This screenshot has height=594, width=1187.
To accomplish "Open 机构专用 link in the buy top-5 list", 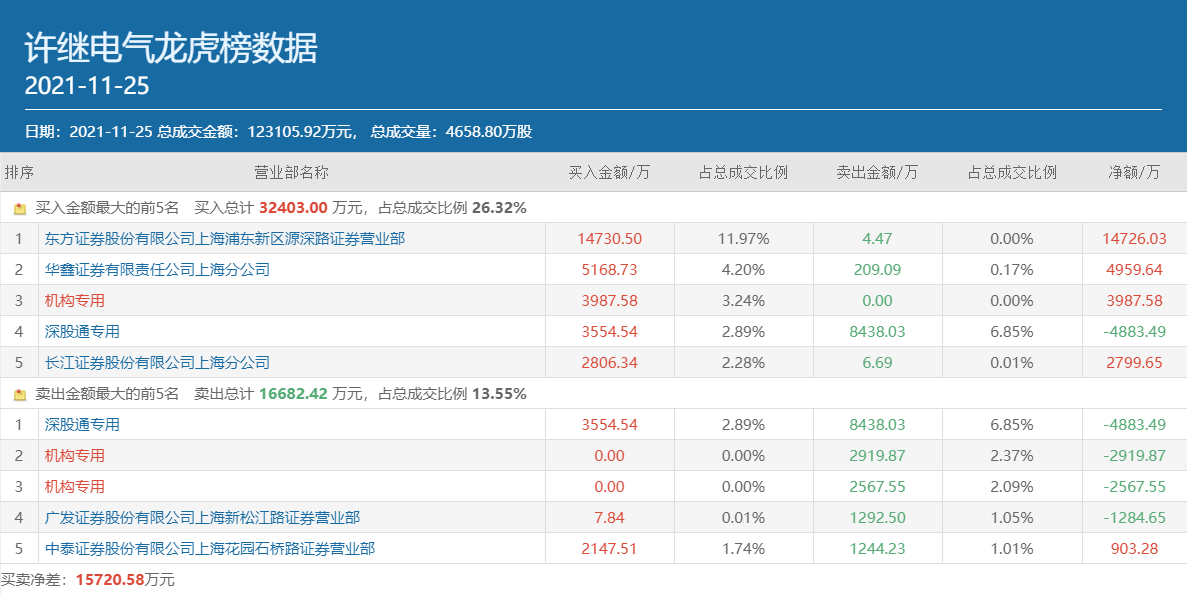I will tap(75, 300).
